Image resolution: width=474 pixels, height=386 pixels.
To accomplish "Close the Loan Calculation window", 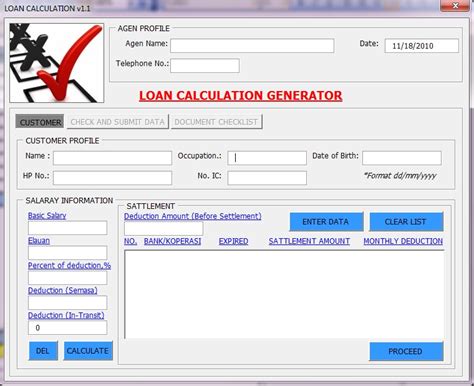I will click(x=455, y=6).
